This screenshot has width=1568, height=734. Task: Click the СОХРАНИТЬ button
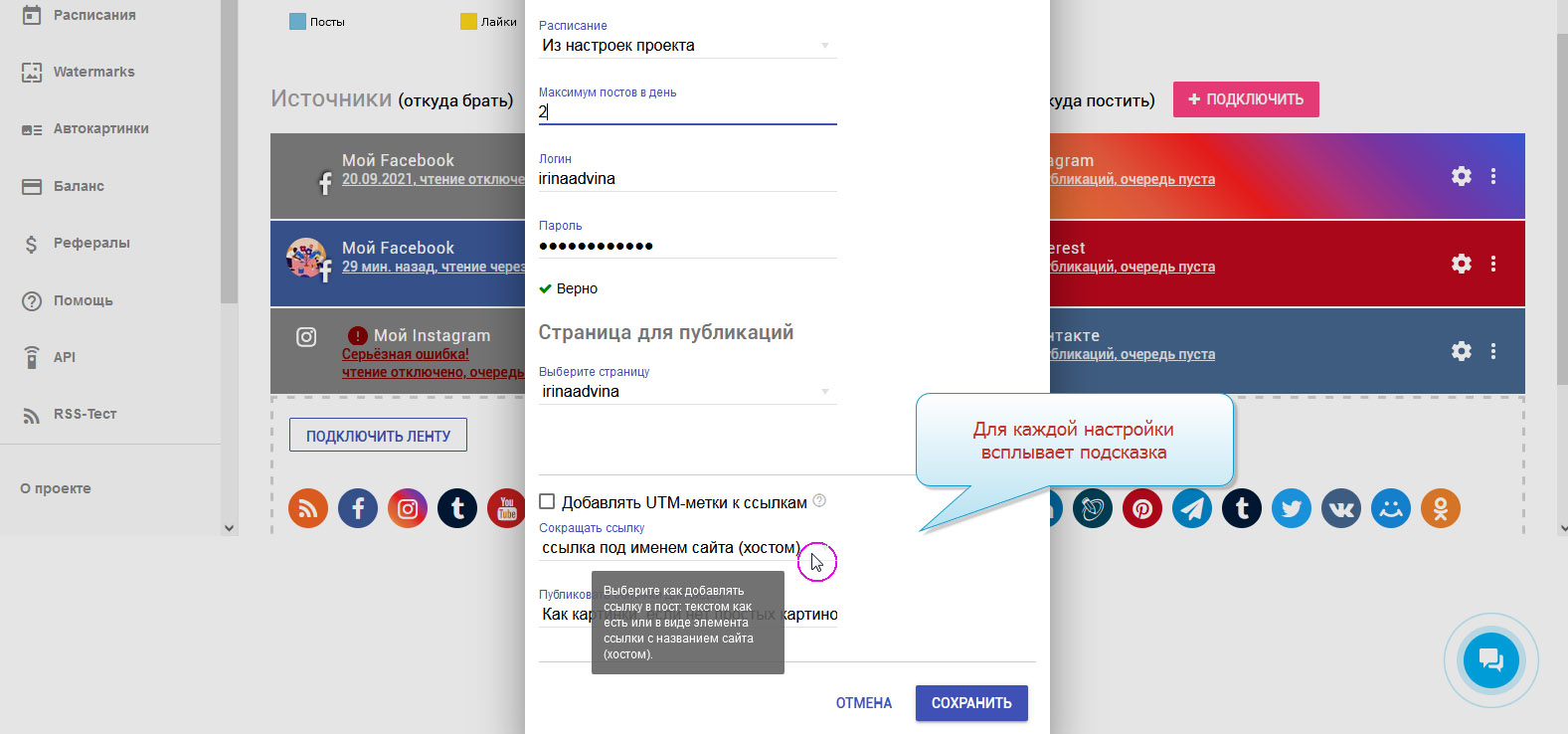tap(971, 703)
